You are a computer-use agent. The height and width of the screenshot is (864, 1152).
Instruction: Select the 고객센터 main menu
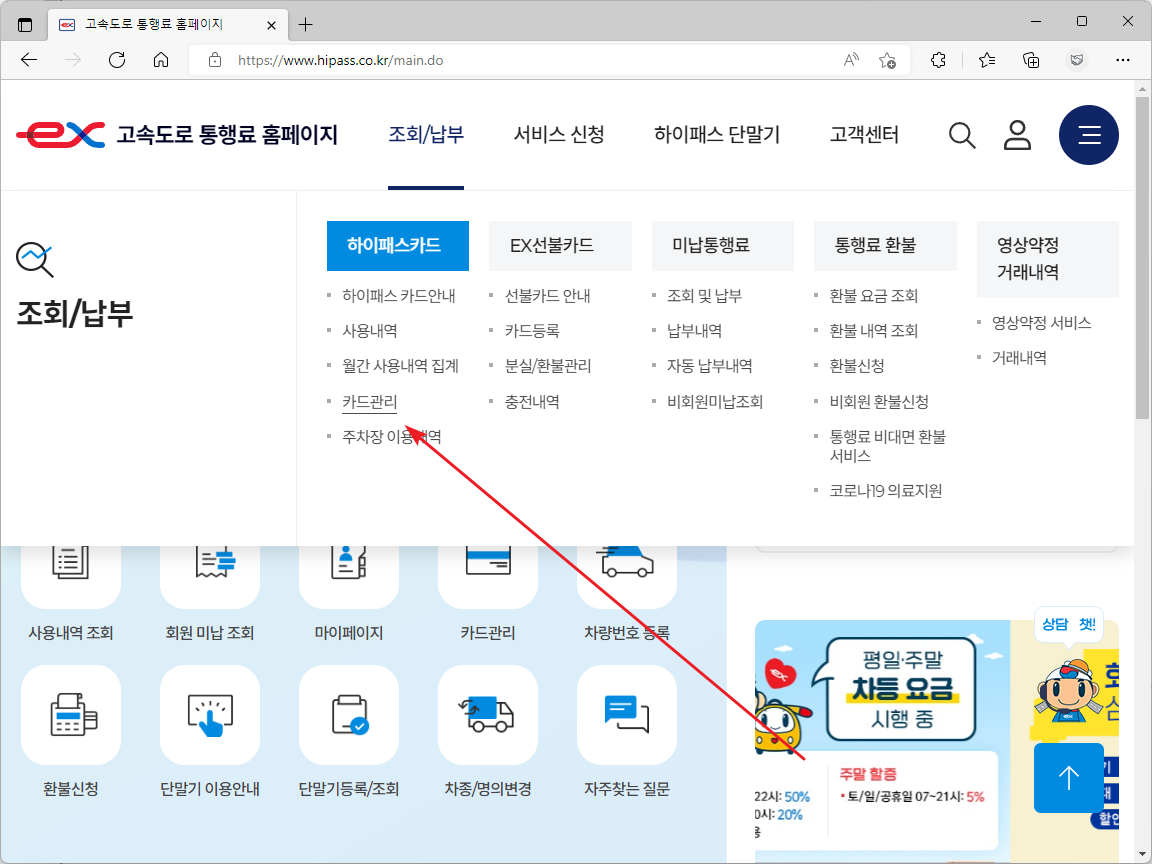click(864, 135)
